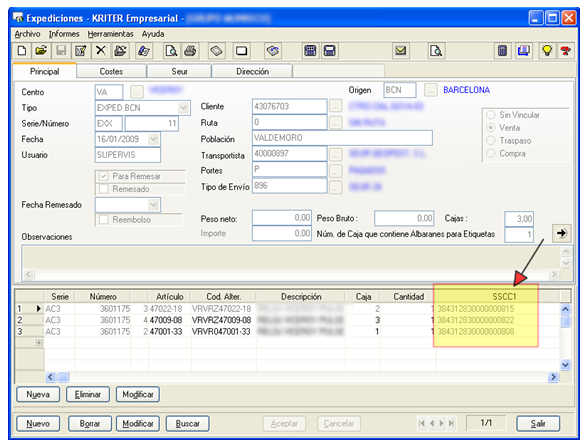Open the calculator toolbar icon

(x=502, y=51)
